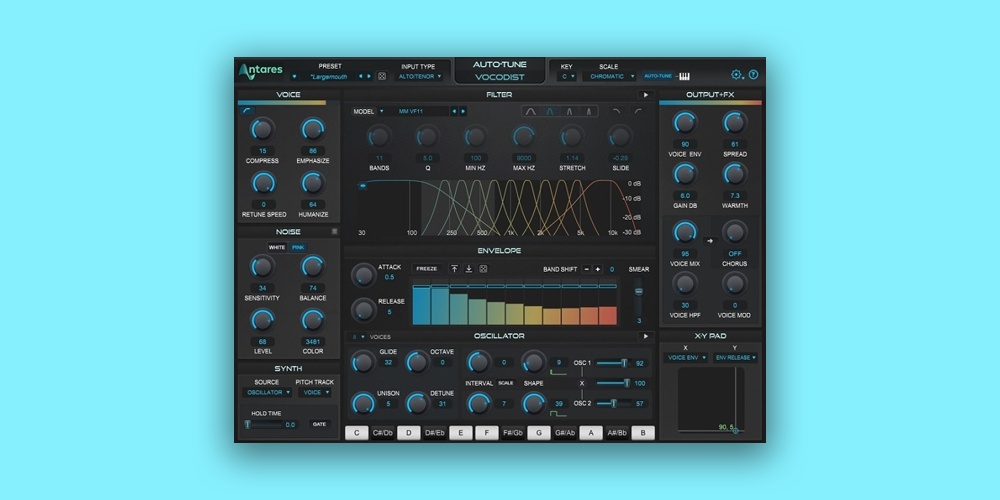Click the Filter section play arrow
Screen dimensions: 1000x500
coord(645,95)
